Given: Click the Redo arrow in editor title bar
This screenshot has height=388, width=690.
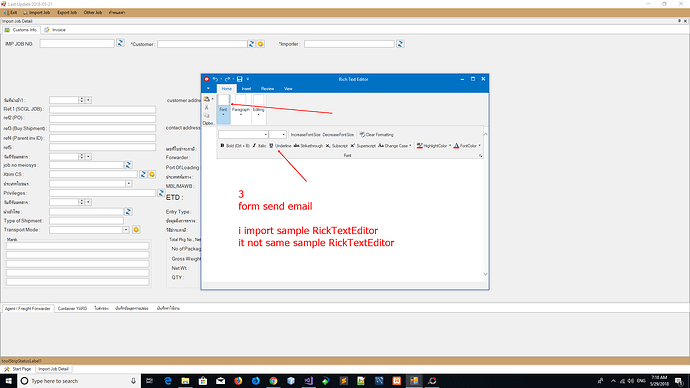Looking at the screenshot, I should coord(228,79).
